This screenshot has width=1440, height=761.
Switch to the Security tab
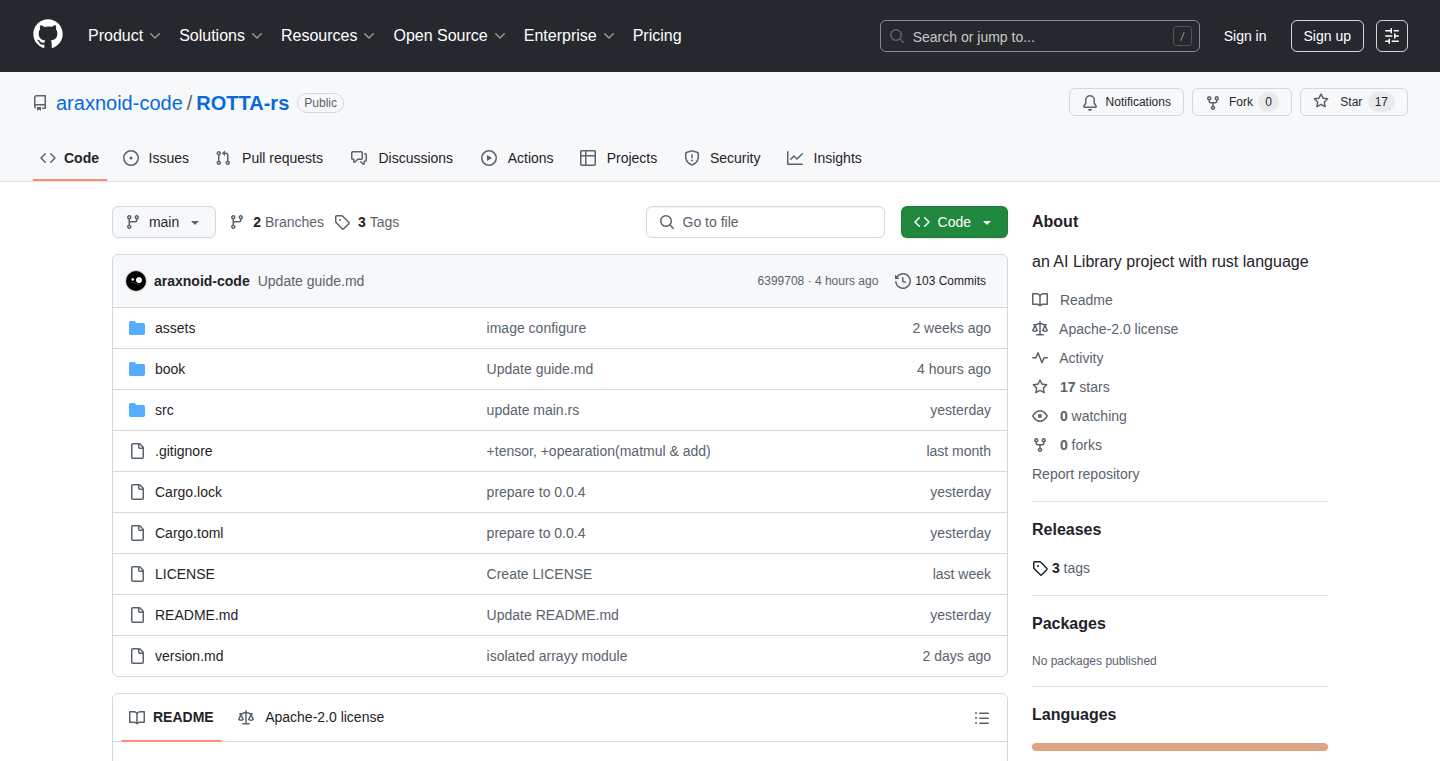(722, 158)
